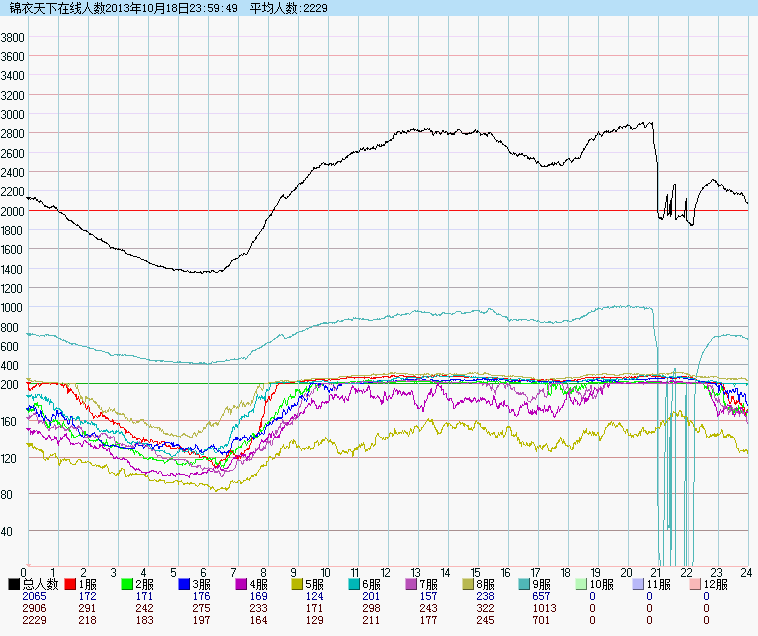Viewport: 758px width, 636px height.
Task: Click the red 1服 legend swatch
Action: 71,583
